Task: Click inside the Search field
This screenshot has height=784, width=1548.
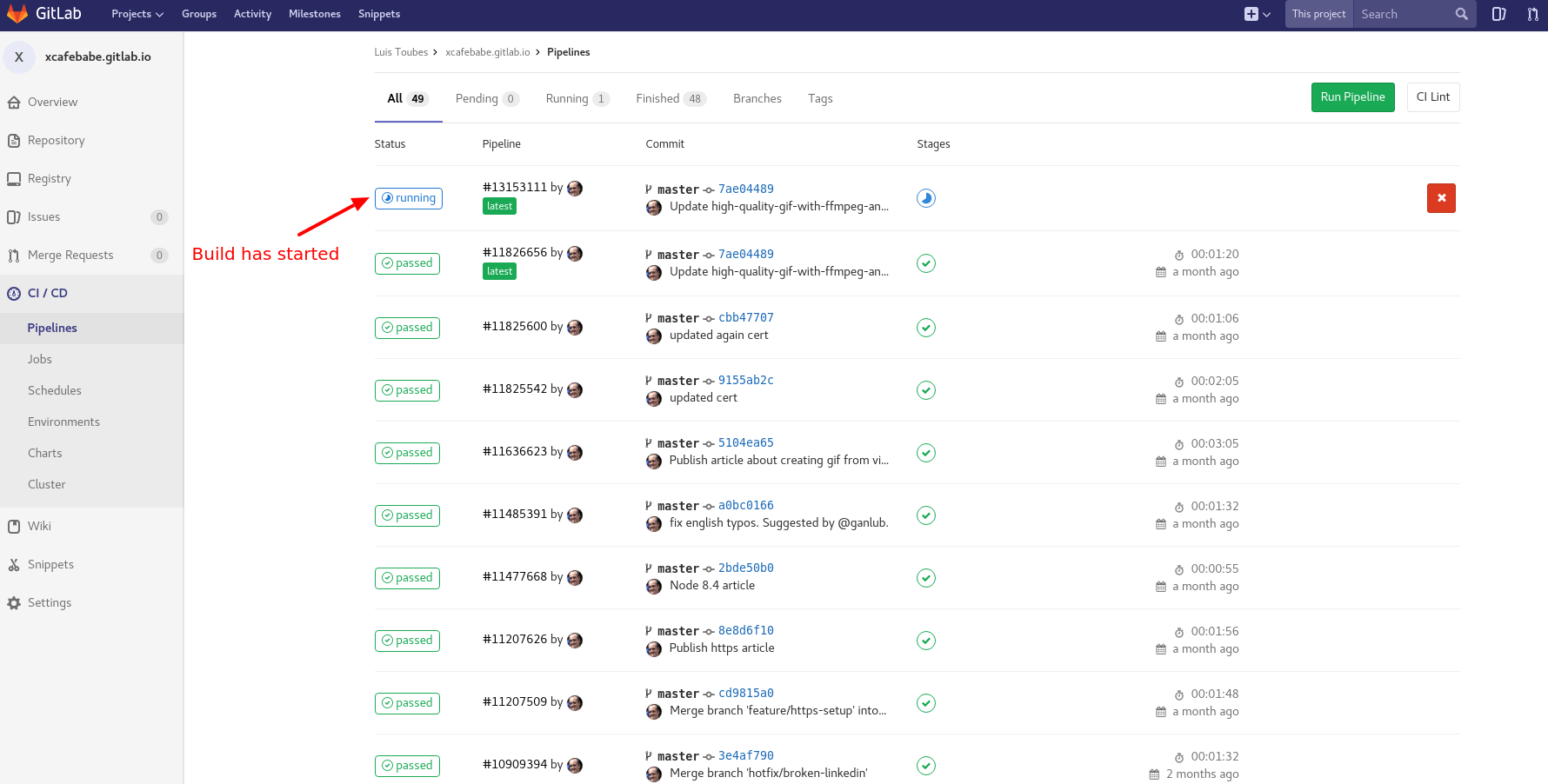Action: click(x=1405, y=14)
